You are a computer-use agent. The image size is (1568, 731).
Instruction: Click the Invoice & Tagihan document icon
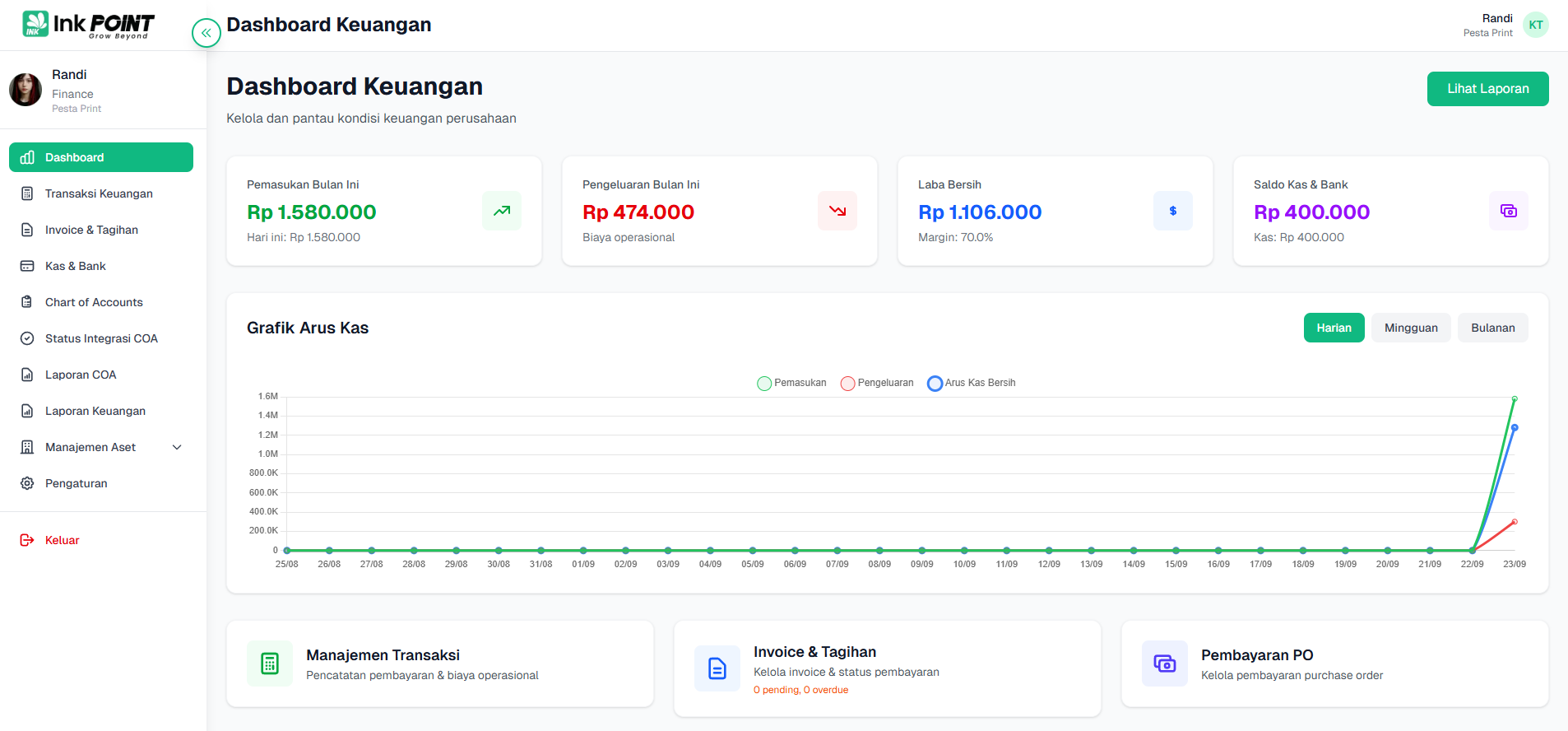[717, 668]
